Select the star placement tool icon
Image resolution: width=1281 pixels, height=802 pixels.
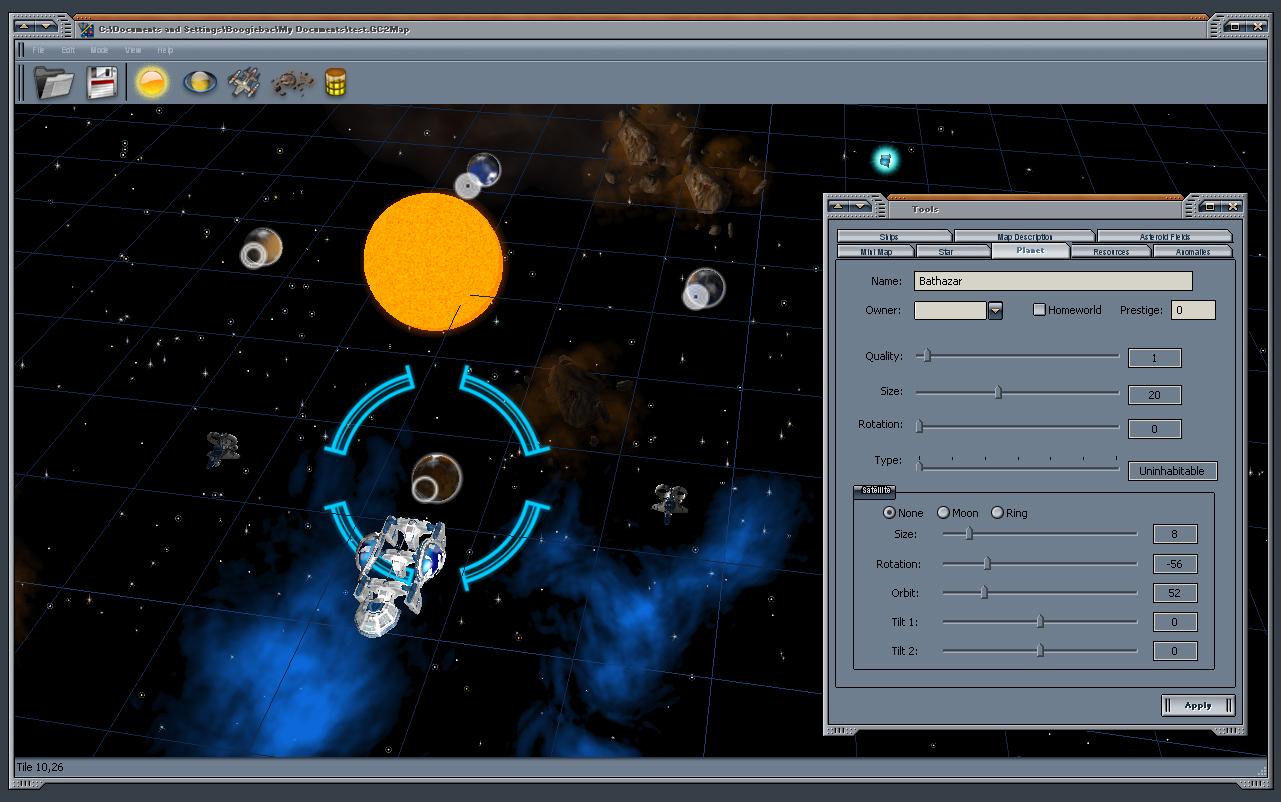152,82
